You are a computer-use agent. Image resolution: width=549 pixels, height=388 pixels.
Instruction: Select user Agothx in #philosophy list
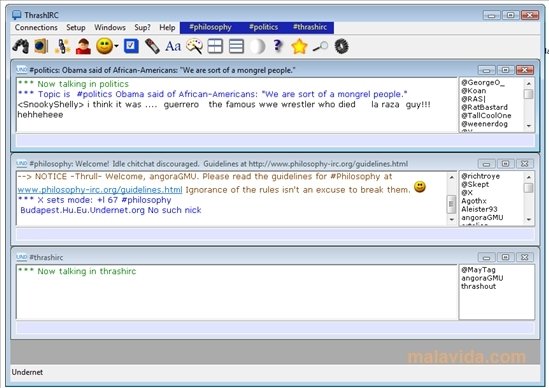(474, 201)
